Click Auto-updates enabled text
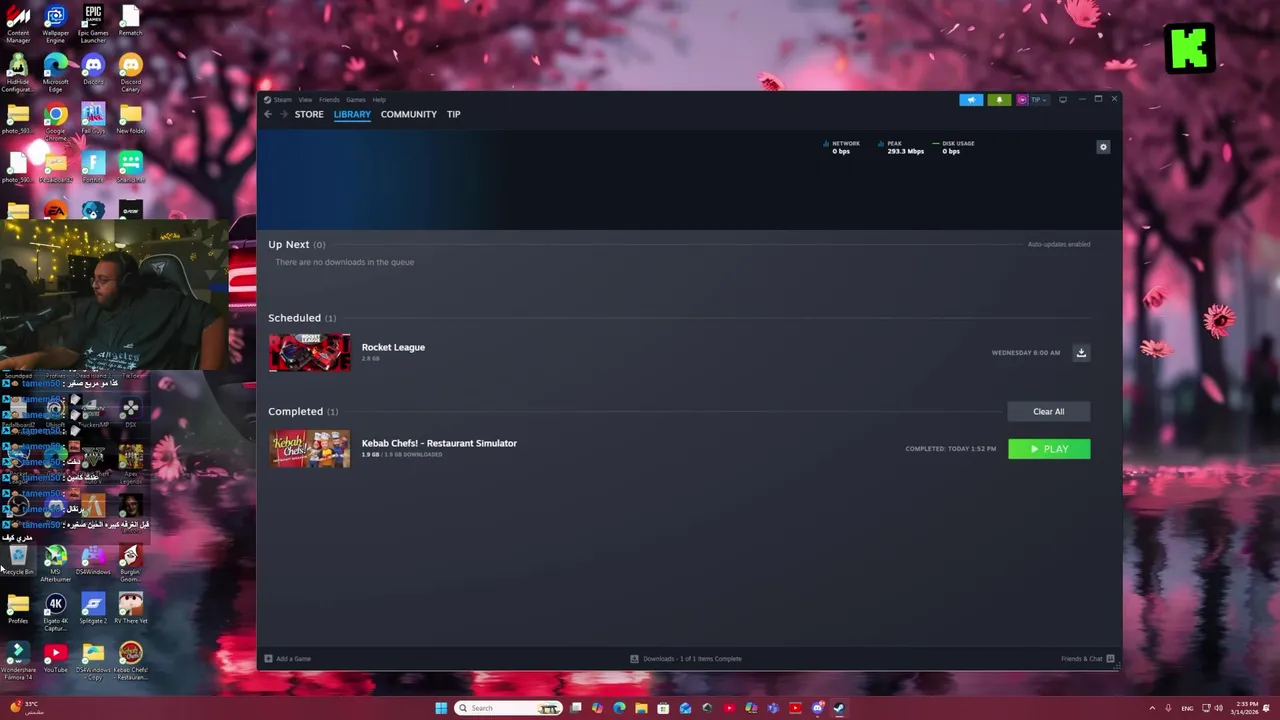 click(1059, 244)
